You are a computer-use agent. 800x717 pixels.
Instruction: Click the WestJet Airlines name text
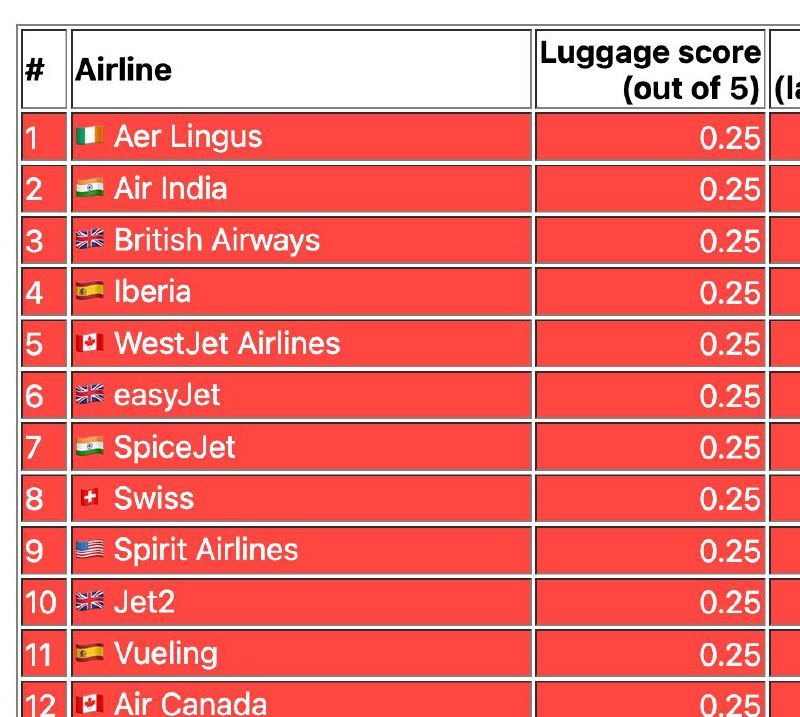pos(227,343)
